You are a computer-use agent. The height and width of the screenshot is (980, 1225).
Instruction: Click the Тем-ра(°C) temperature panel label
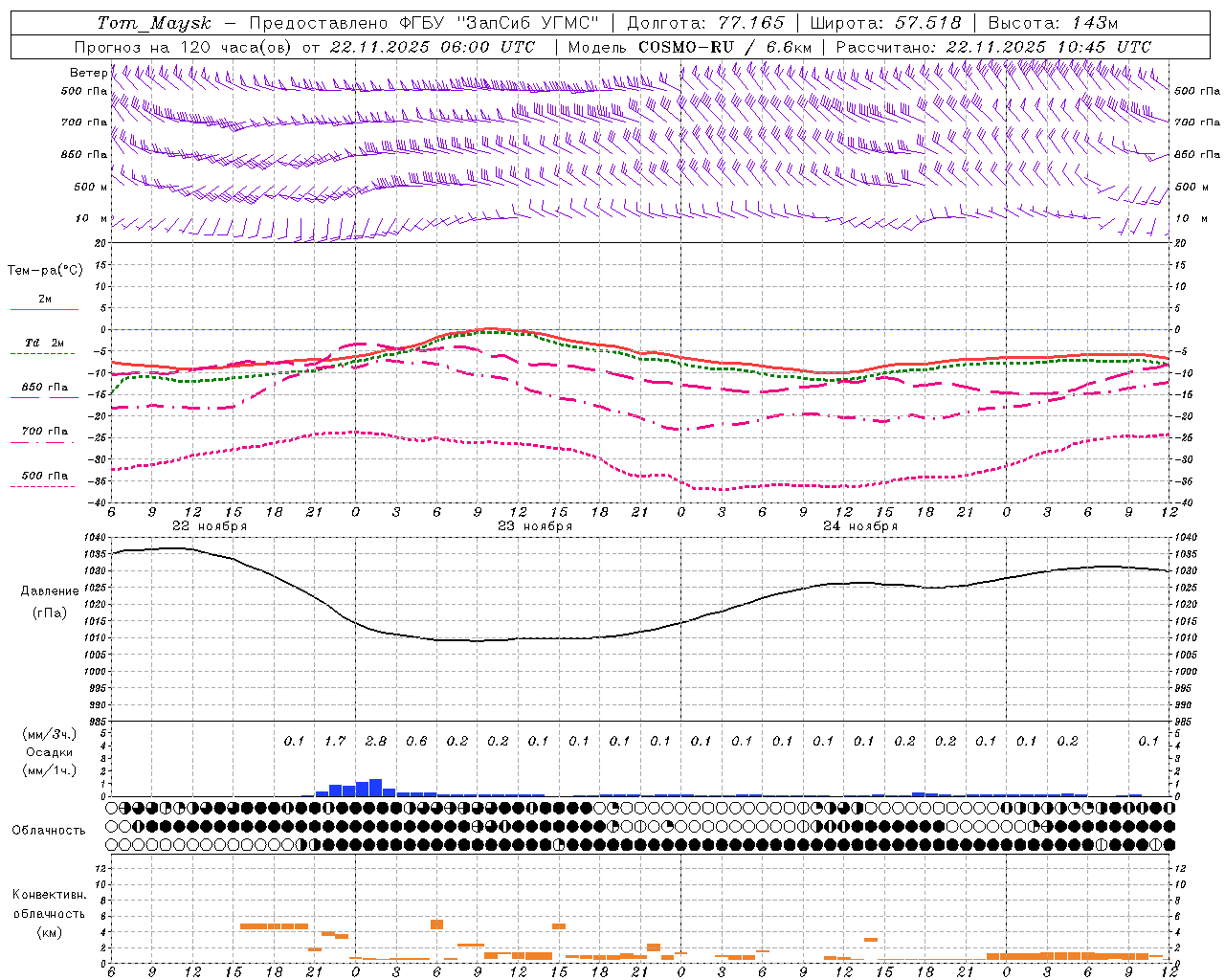click(x=45, y=271)
